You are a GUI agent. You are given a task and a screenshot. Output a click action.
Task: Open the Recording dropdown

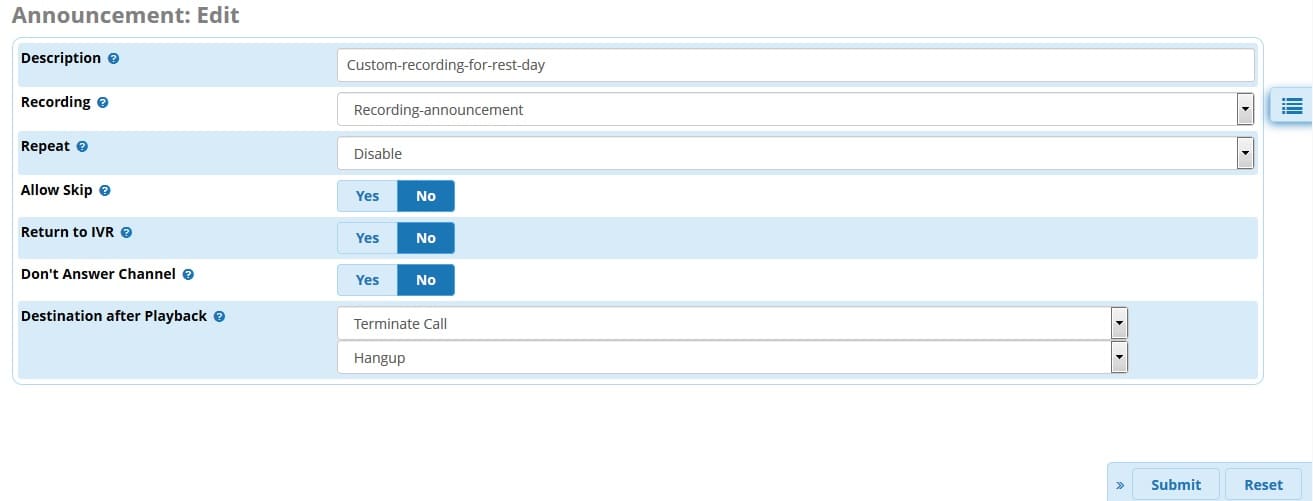coord(796,109)
